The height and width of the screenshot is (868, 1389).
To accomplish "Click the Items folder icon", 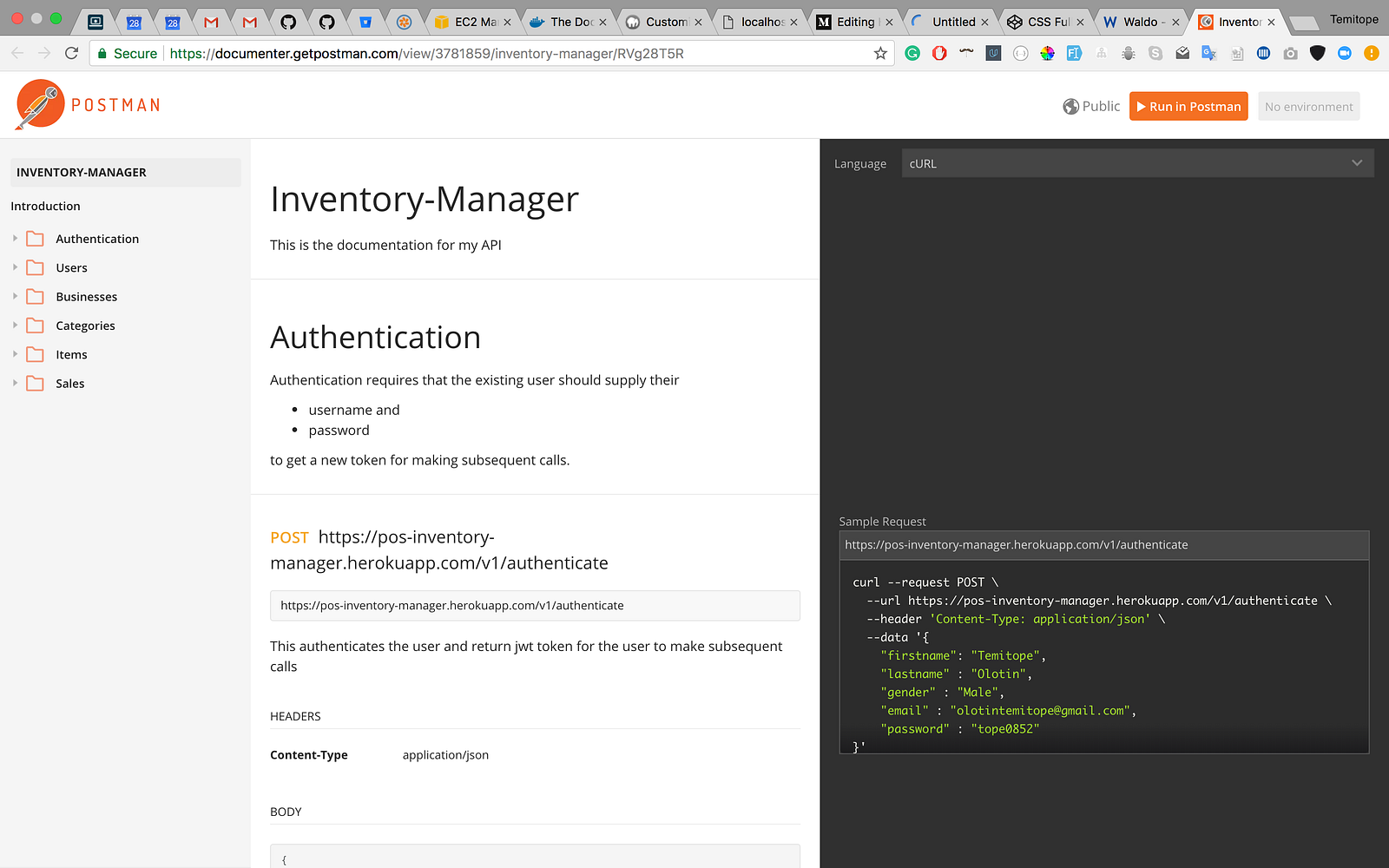I will pos(35,354).
